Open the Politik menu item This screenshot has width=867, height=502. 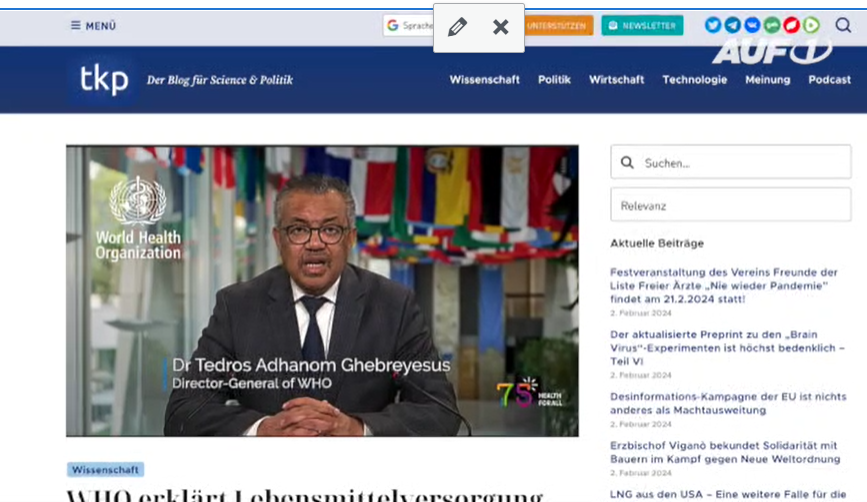[x=554, y=80]
